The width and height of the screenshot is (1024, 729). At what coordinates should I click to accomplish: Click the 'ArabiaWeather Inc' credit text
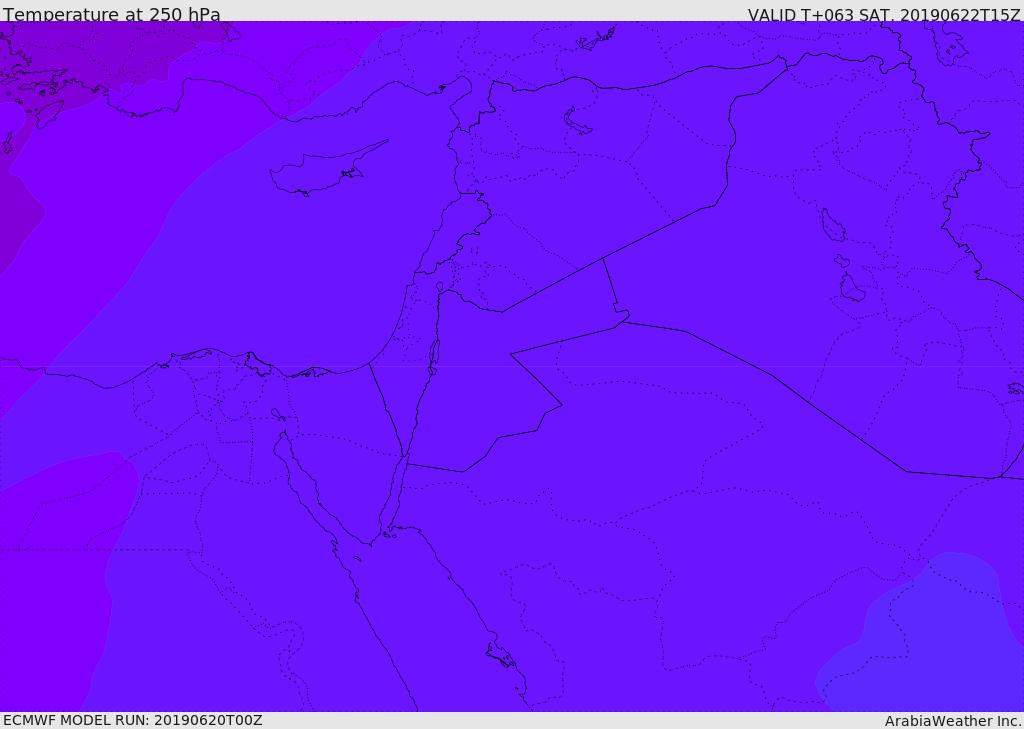953,721
